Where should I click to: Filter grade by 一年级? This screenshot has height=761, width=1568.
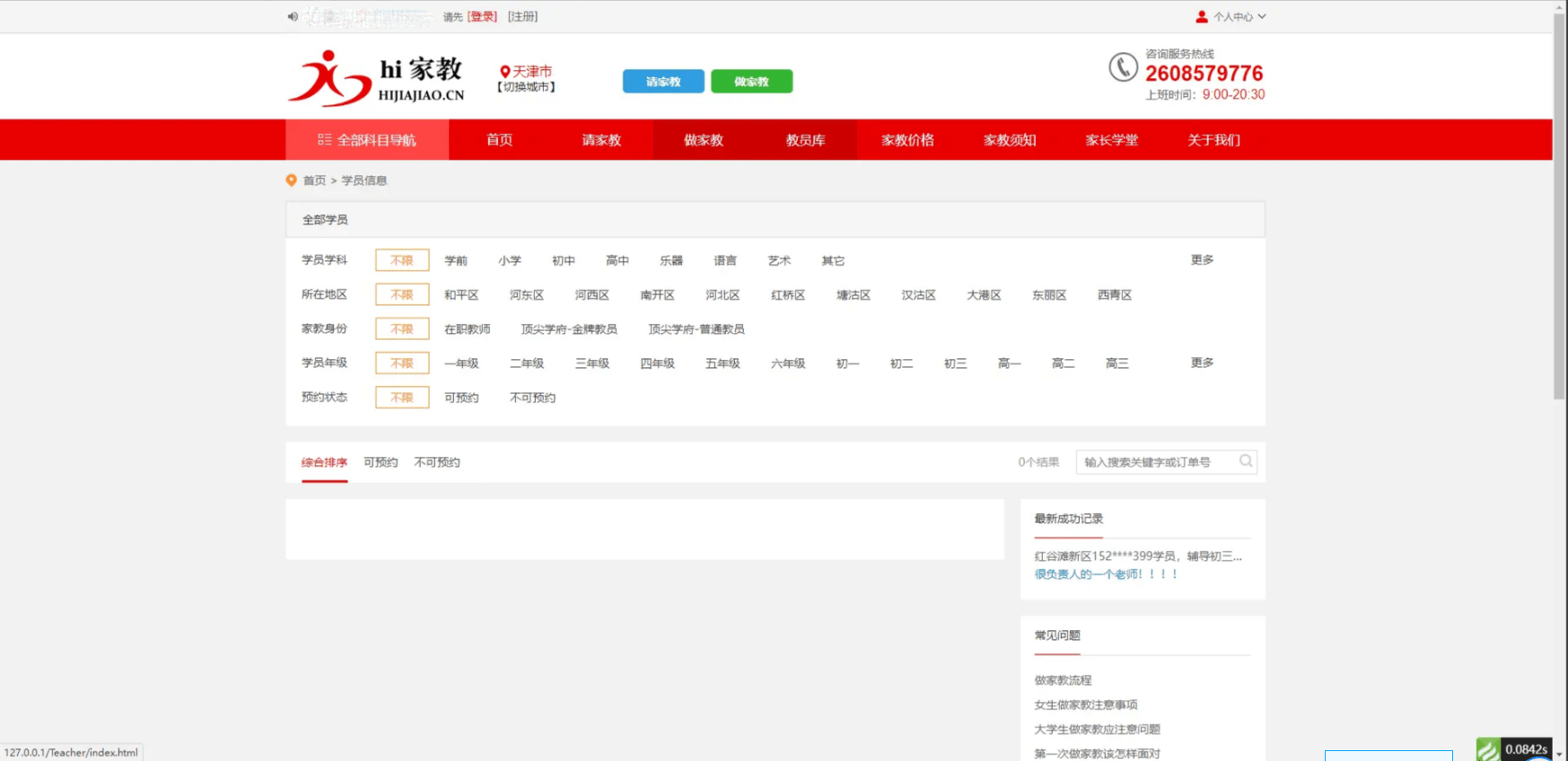point(461,363)
